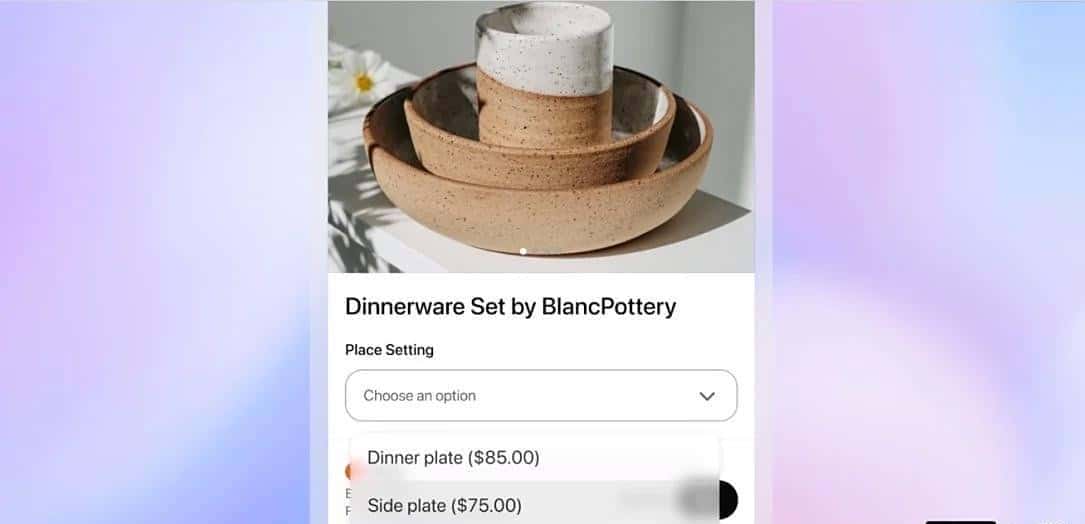
Task: Click the black round button behind the dropdown list
Action: pos(728,500)
